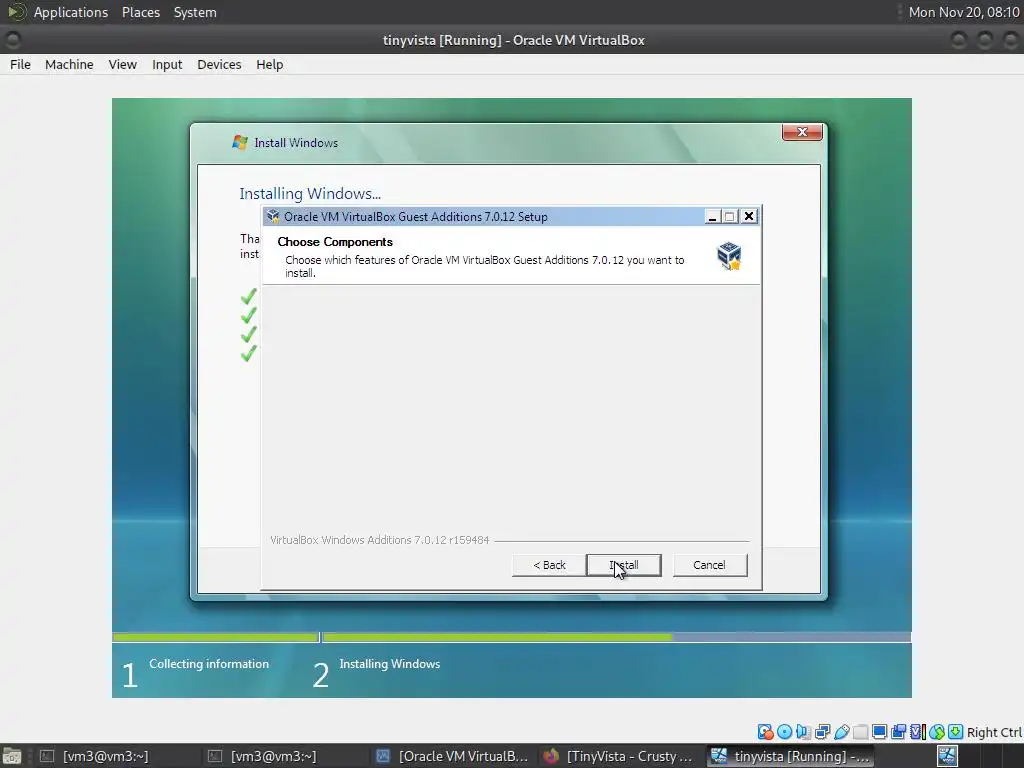Click the GNOME Applications menu logo icon
This screenshot has height=768, width=1024.
point(16,12)
